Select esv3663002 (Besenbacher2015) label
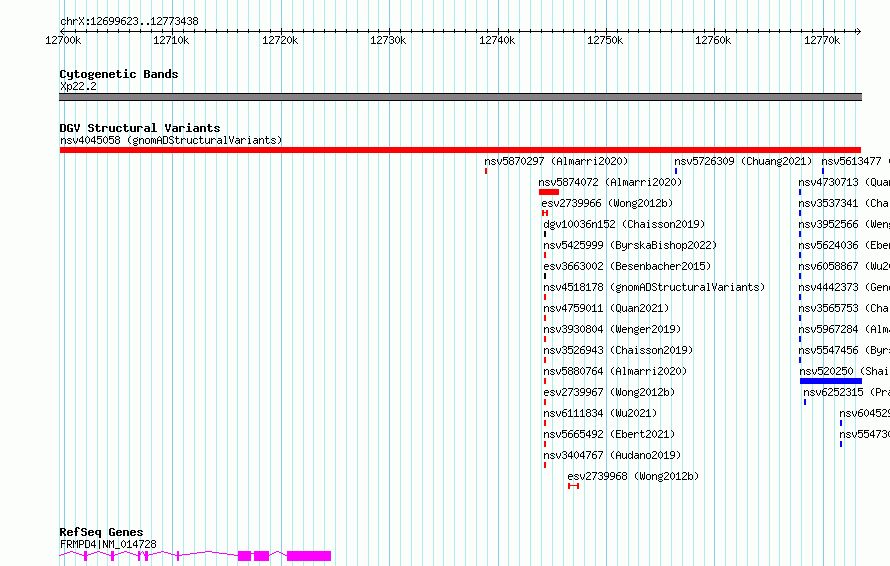The image size is (890, 566). (x=627, y=266)
